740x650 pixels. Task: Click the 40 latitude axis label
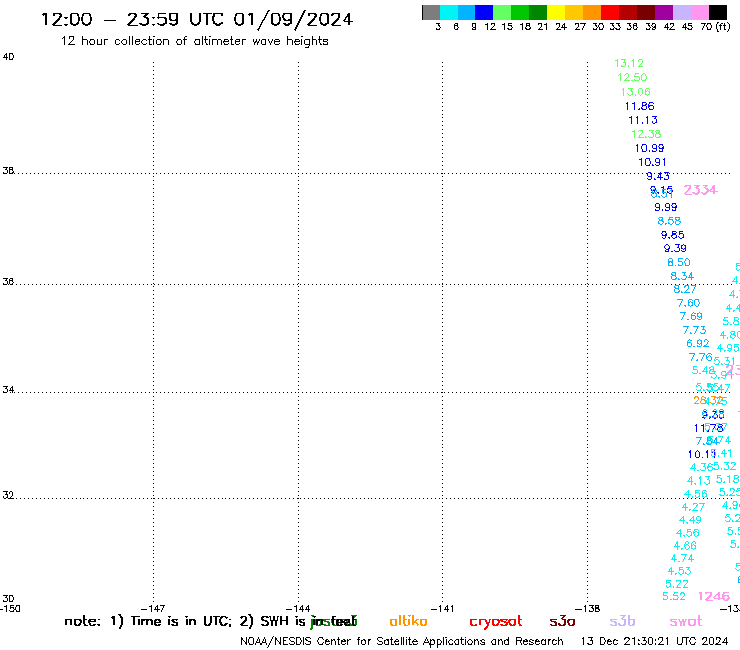(x=8, y=57)
